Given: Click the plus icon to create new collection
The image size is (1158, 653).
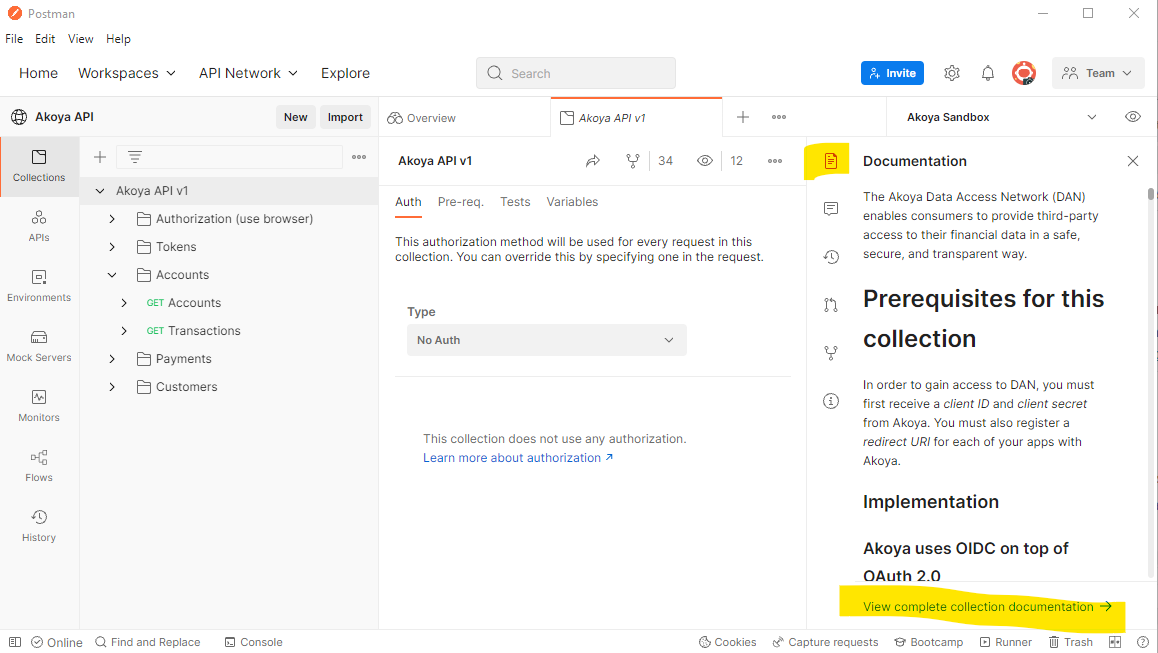Looking at the screenshot, I should tap(100, 157).
